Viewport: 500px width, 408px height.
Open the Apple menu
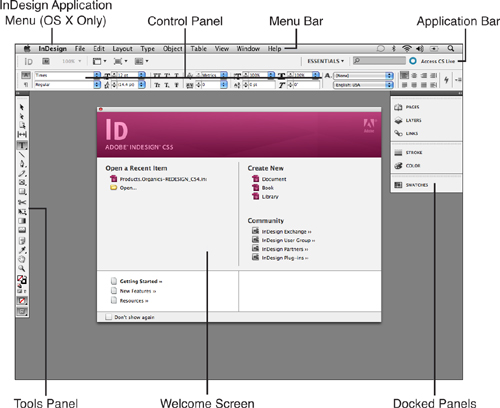(x=27, y=49)
